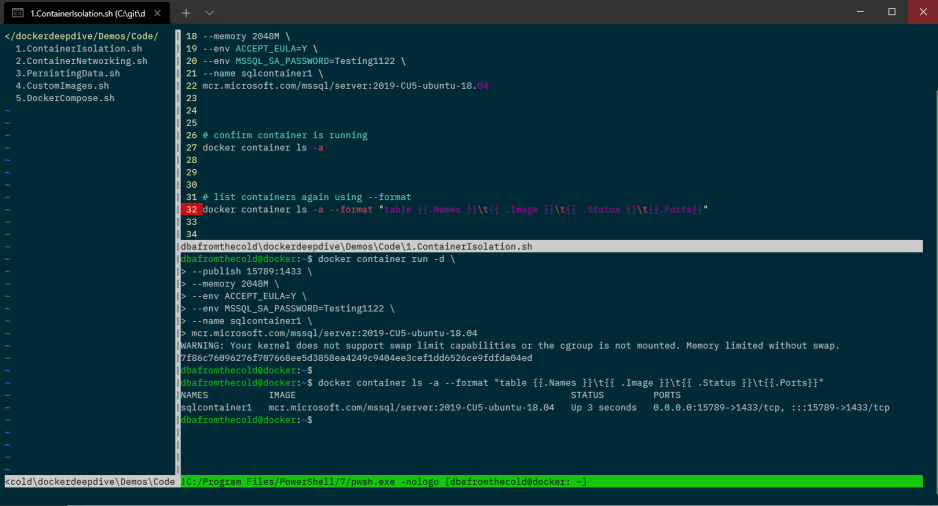Screen dimensions: 938x506
Task: Maximize the terminal window
Action: pyautogui.click(x=891, y=12)
